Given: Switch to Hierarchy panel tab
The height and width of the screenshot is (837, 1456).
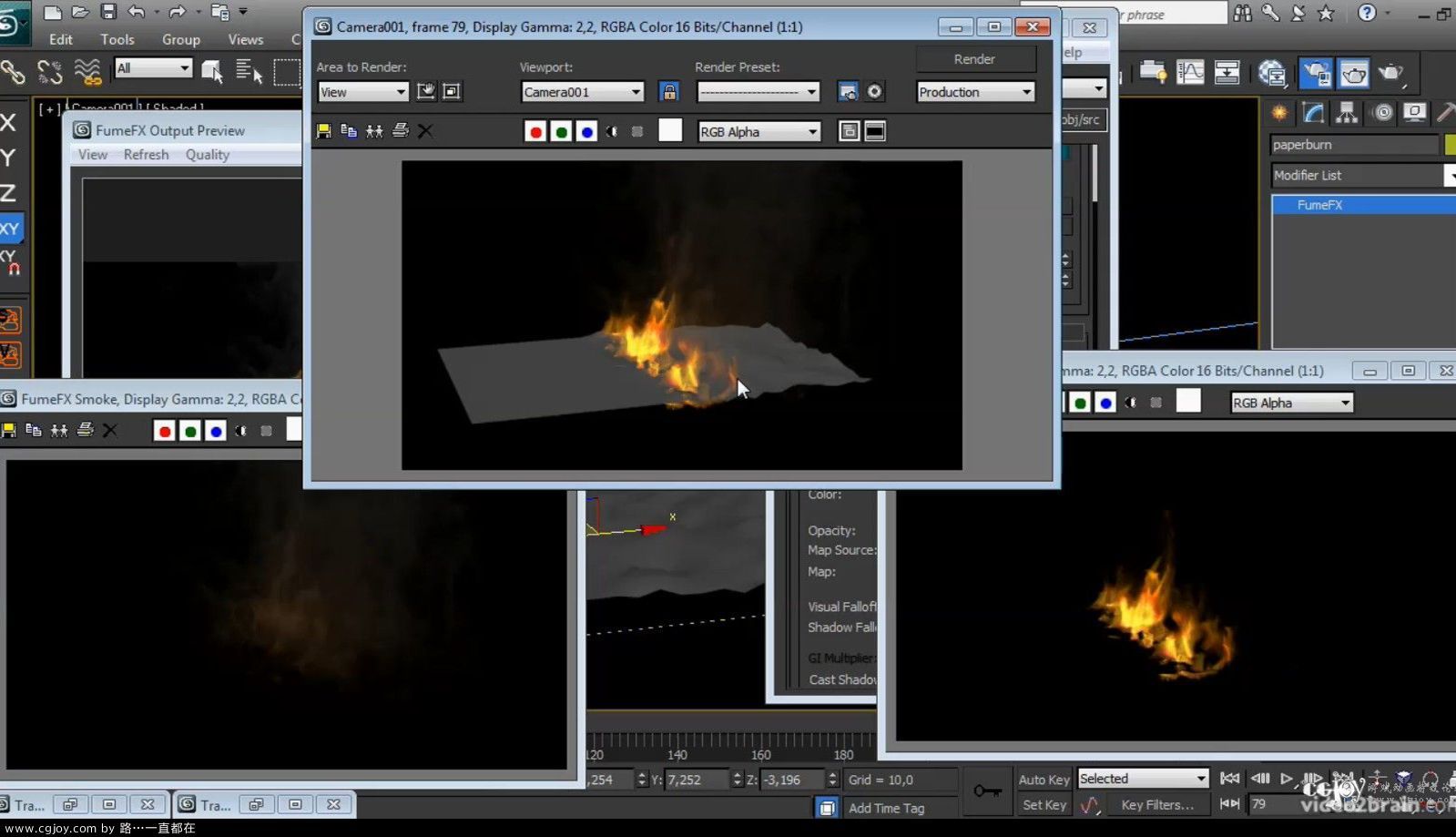Looking at the screenshot, I should [x=1347, y=113].
